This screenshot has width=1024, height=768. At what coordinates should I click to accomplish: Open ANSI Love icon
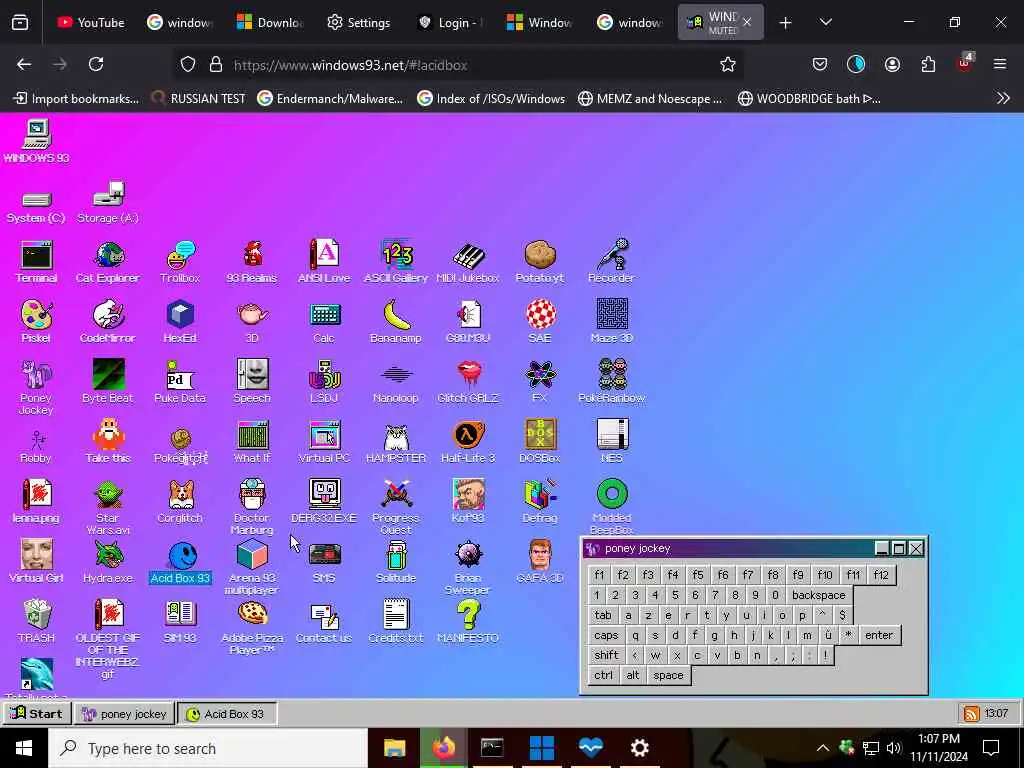coord(324,261)
